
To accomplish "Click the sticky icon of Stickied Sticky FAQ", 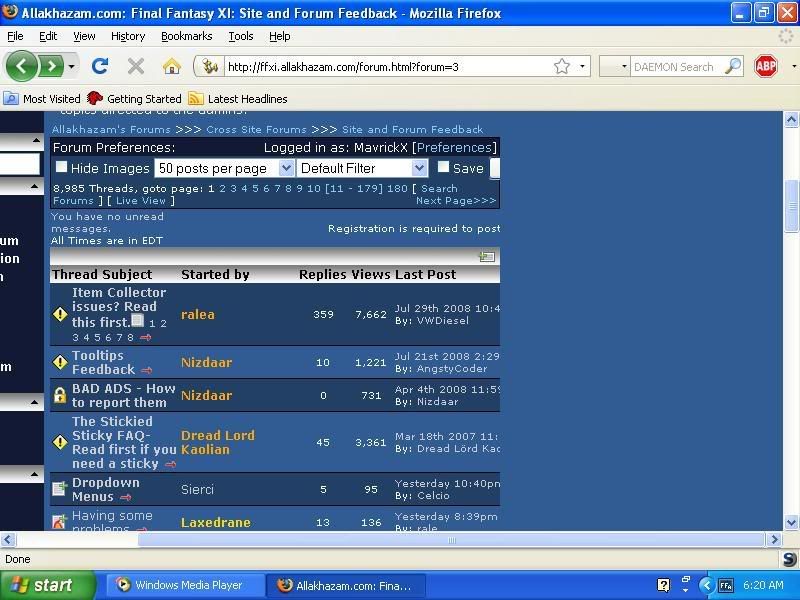I will click(60, 442).
